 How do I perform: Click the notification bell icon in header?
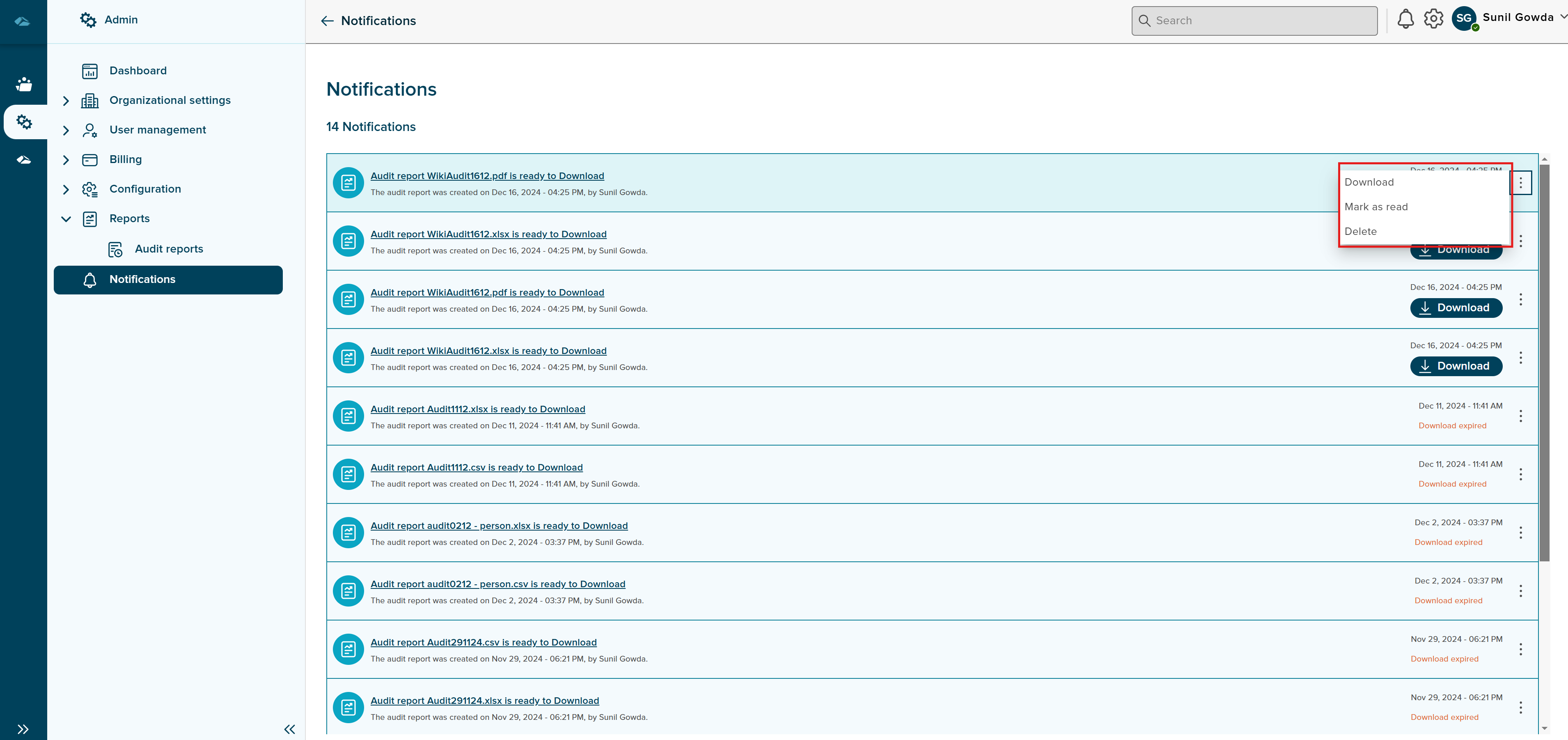[x=1405, y=19]
